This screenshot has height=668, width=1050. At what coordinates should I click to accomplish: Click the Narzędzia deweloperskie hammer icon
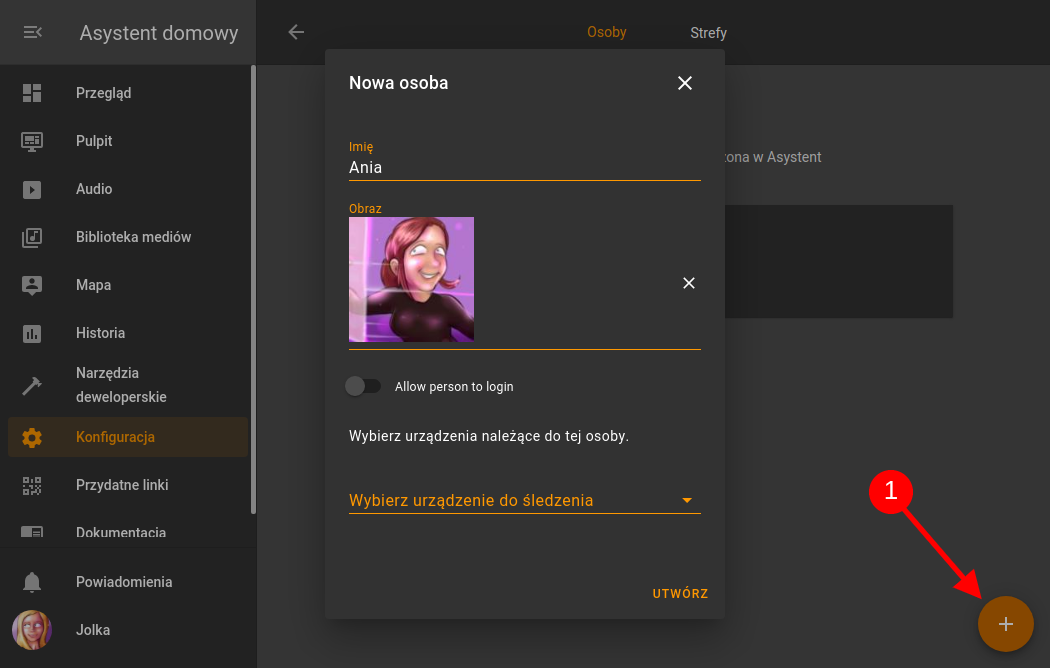(32, 385)
